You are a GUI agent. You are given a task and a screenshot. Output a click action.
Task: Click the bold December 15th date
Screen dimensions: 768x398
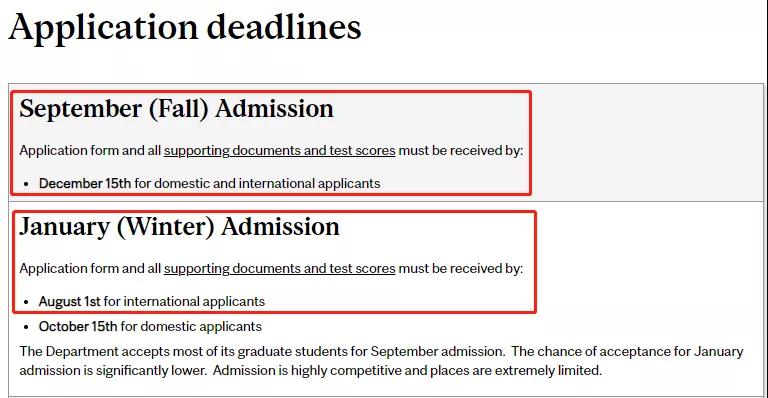(85, 184)
